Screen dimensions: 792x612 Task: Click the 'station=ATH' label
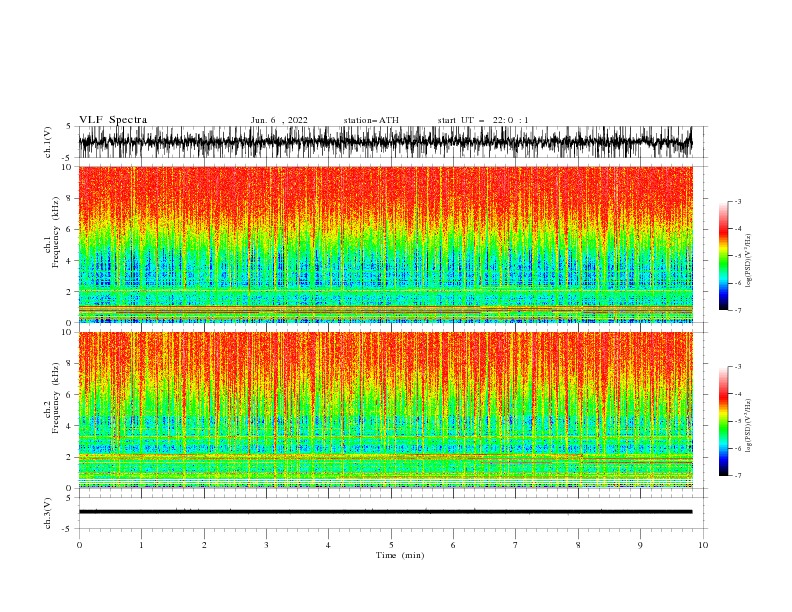click(x=371, y=120)
